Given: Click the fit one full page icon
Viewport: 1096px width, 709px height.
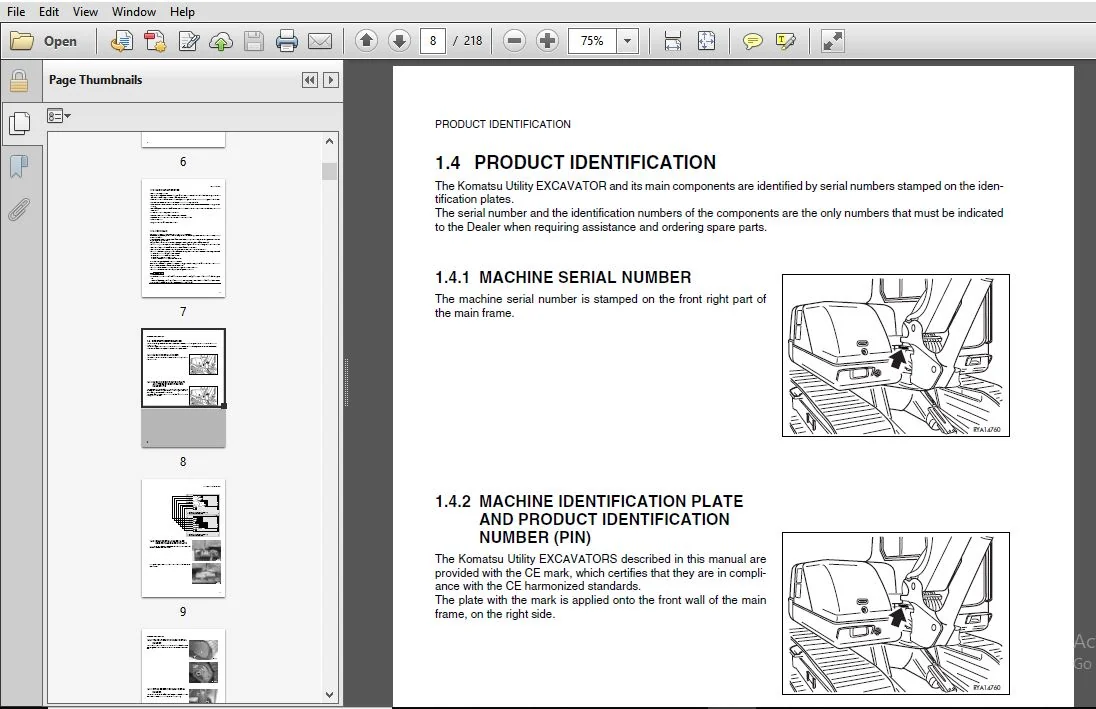Looking at the screenshot, I should pos(707,41).
